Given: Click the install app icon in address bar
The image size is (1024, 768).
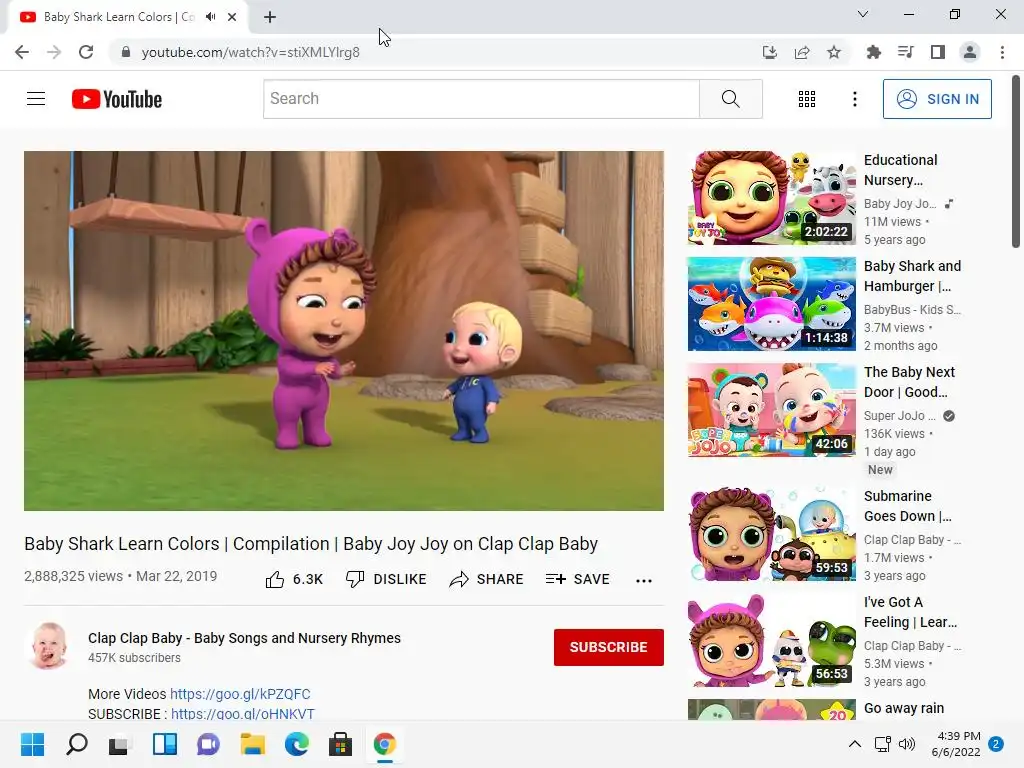Looking at the screenshot, I should [770, 52].
